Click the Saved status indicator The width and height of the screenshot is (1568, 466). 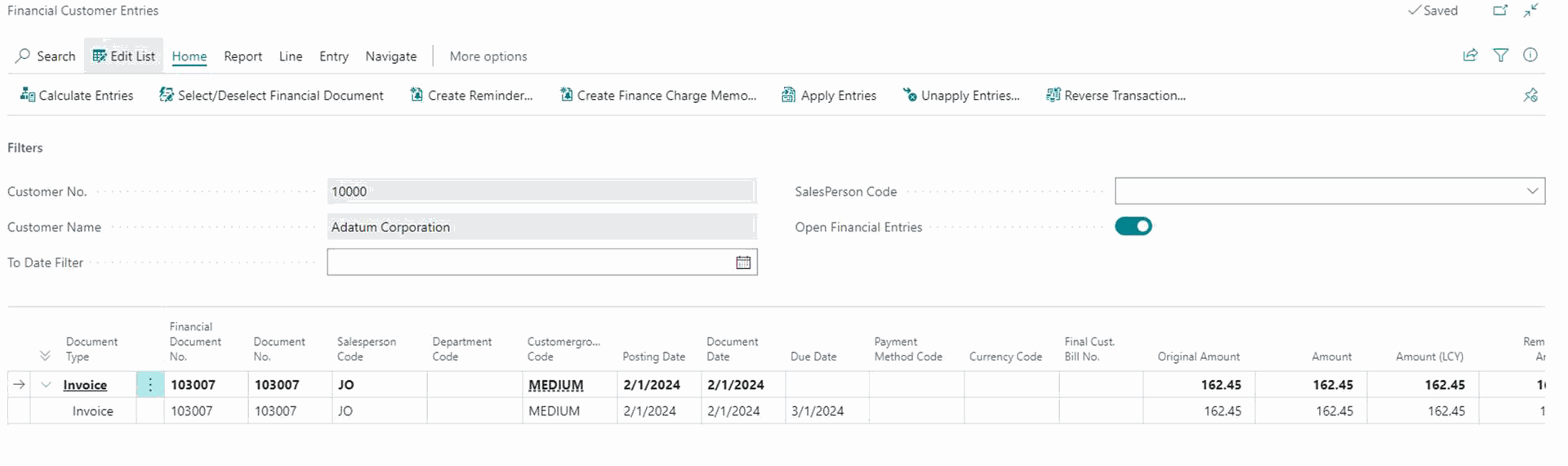click(x=1433, y=11)
